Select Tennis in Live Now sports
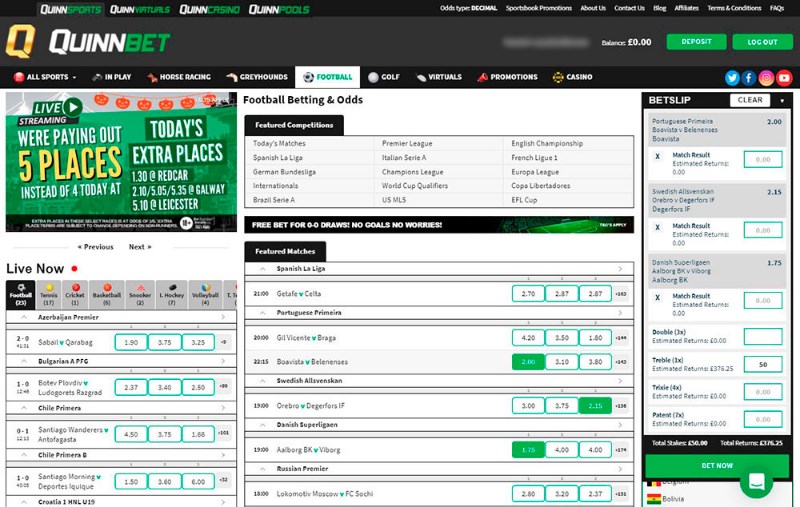Viewport: 800px width, 507px height. pyautogui.click(x=48, y=295)
